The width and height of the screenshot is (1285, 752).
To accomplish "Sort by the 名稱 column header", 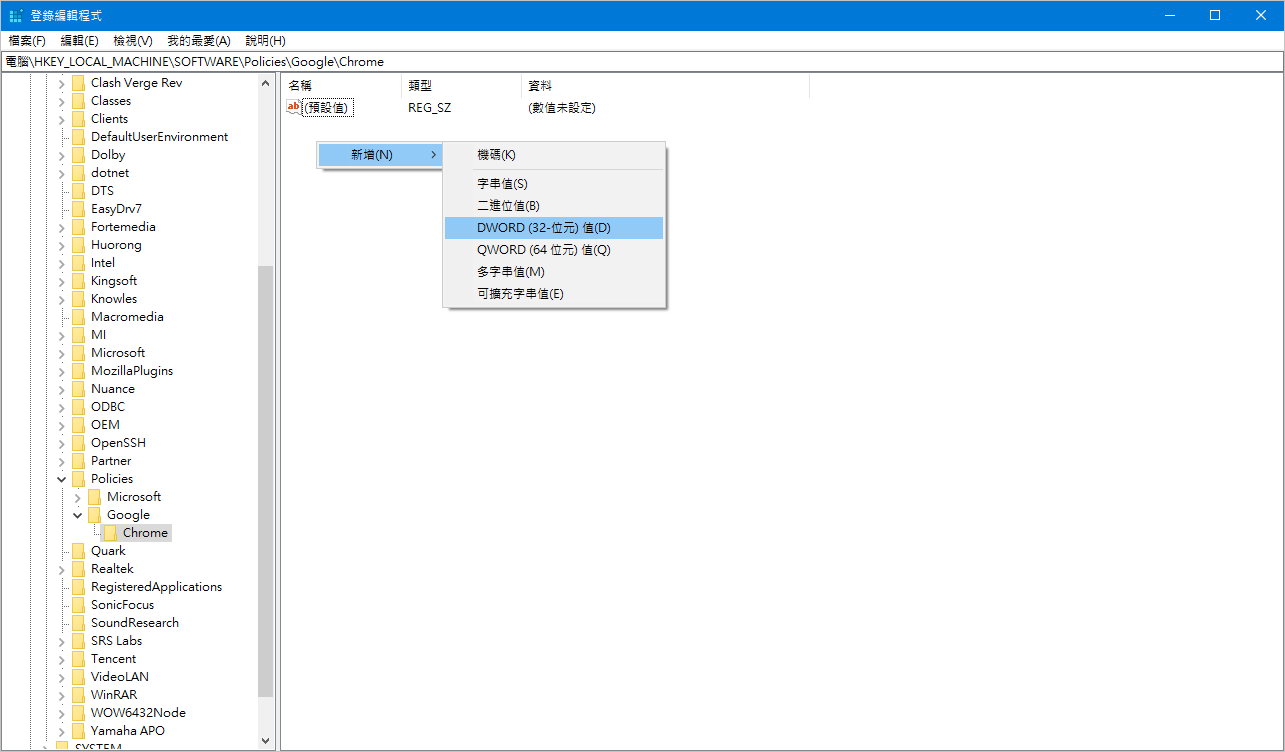I will click(x=341, y=86).
